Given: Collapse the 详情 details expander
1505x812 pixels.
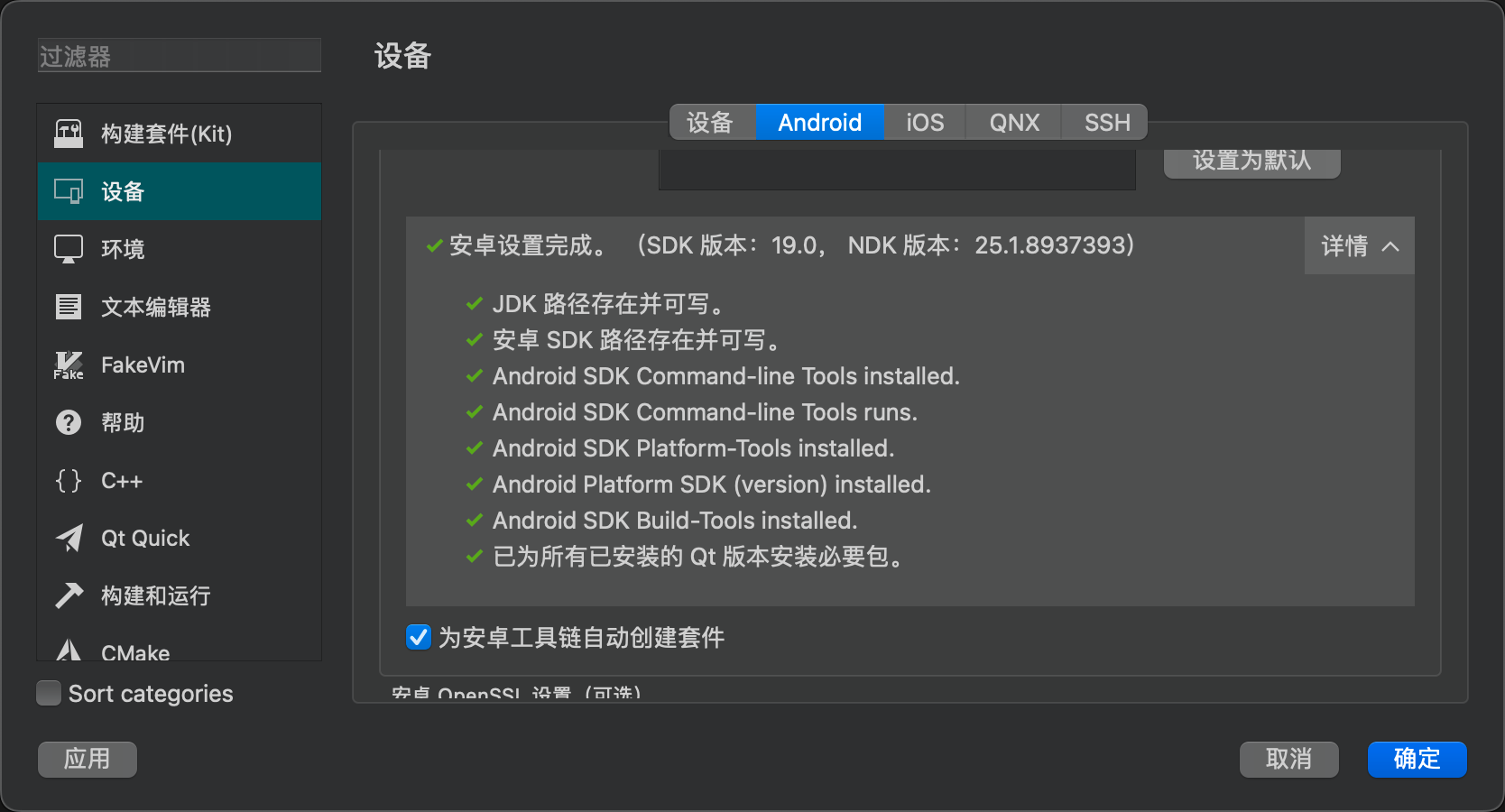Looking at the screenshot, I should pos(1360,245).
